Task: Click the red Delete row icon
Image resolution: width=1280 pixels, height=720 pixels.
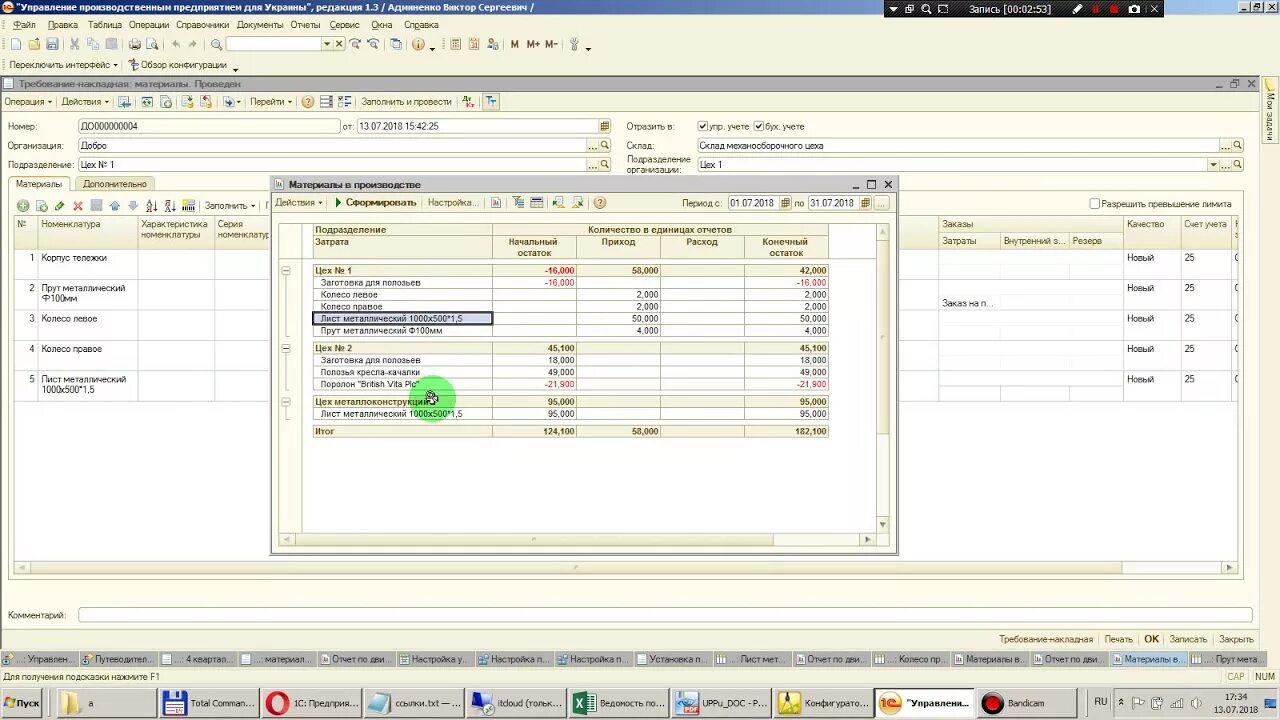Action: pyautogui.click(x=78, y=205)
